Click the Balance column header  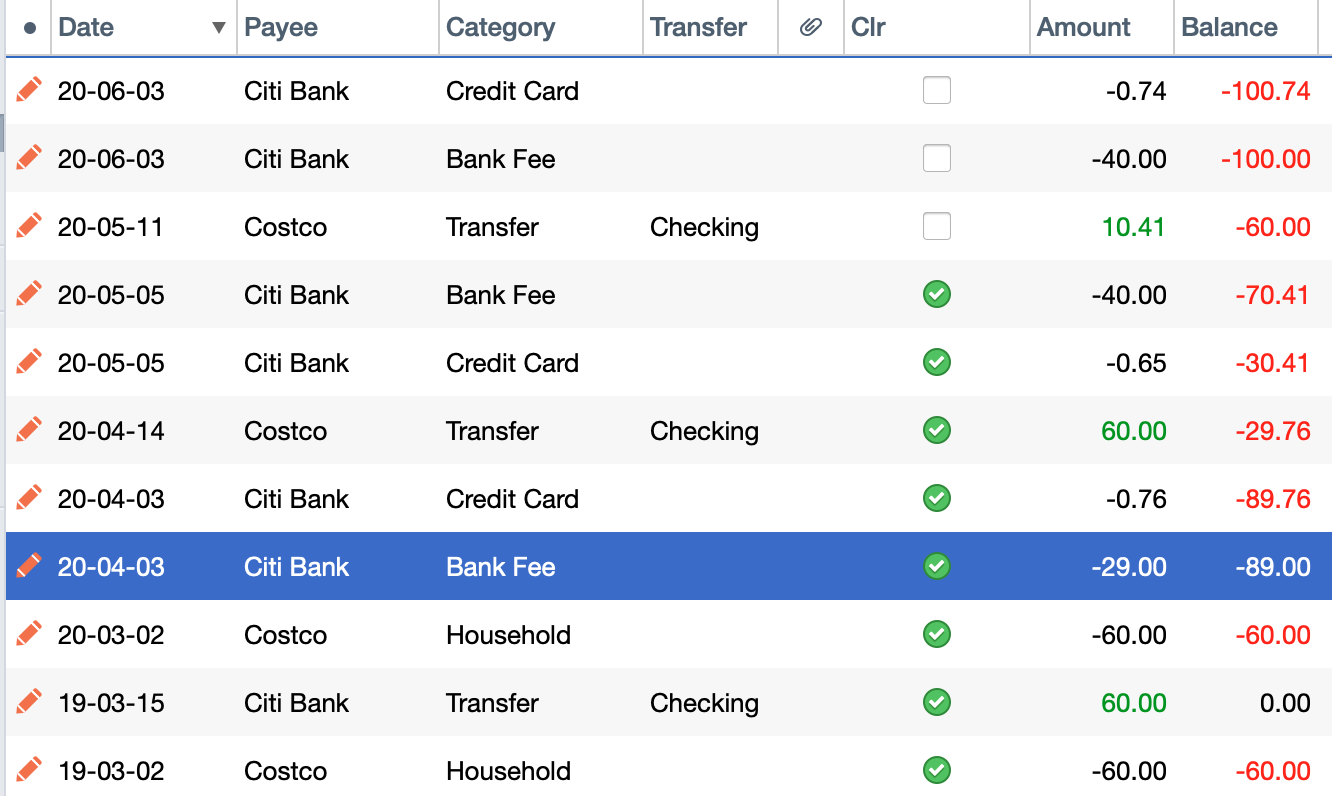(x=1229, y=28)
